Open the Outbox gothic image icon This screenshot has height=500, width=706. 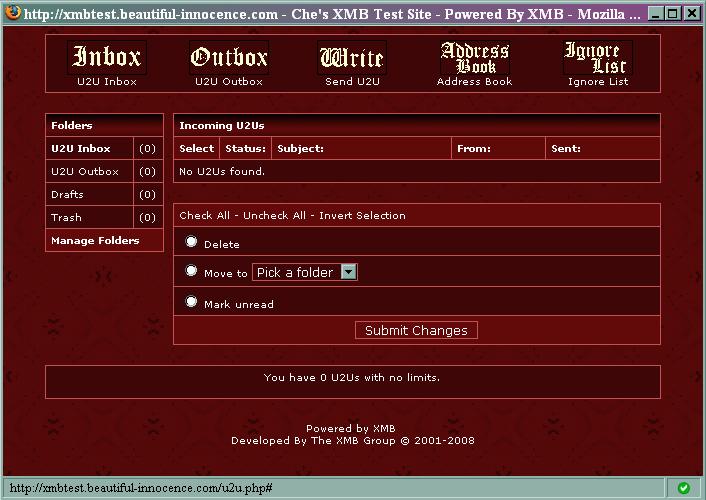pyautogui.click(x=229, y=57)
